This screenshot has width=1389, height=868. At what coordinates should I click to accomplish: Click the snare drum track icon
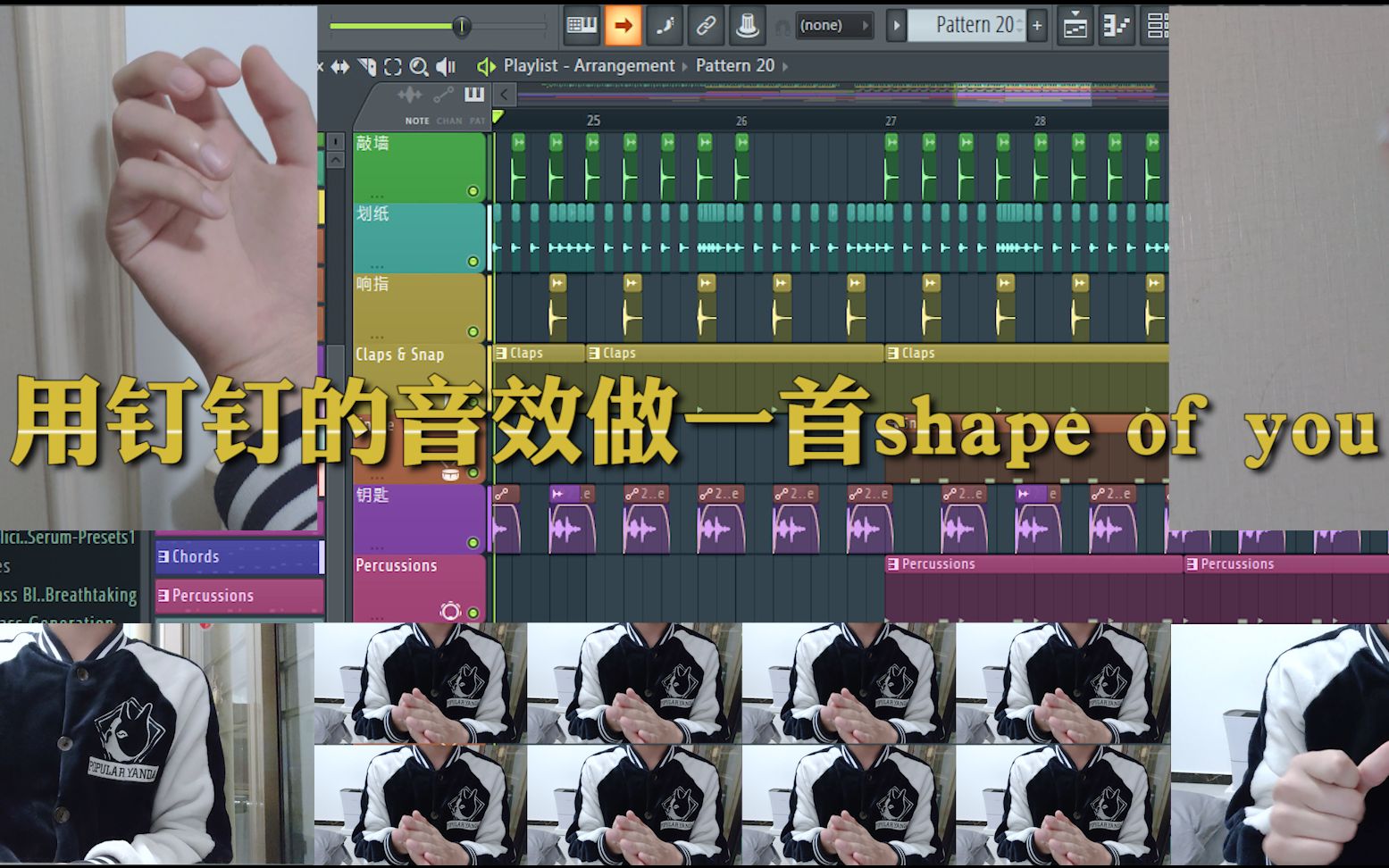[450, 473]
